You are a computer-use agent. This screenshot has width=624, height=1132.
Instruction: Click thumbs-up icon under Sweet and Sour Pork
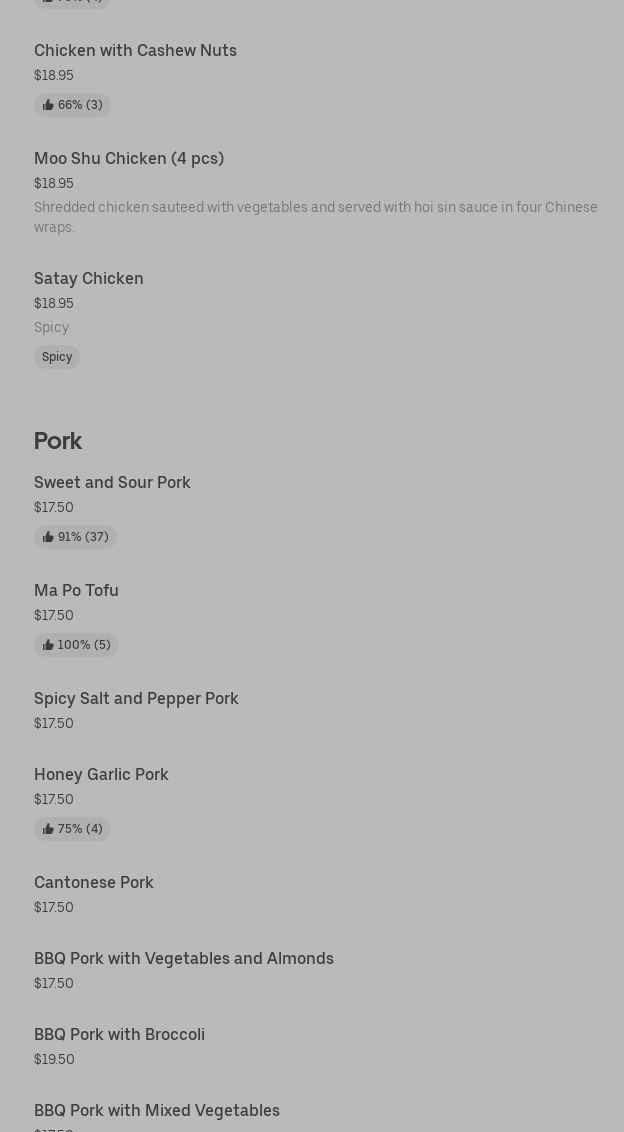click(x=48, y=537)
